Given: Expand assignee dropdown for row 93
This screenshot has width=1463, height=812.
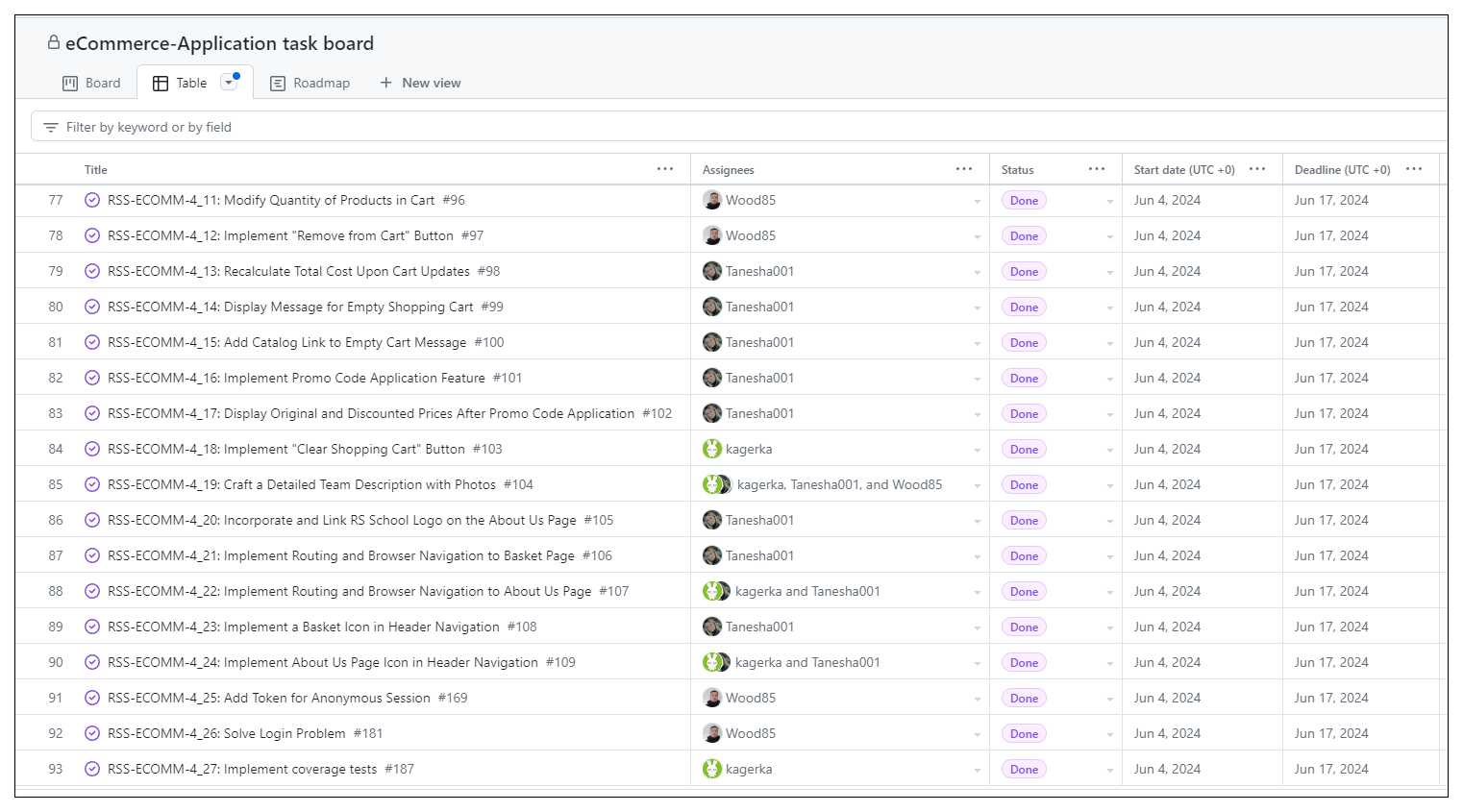Looking at the screenshot, I should point(978,770).
